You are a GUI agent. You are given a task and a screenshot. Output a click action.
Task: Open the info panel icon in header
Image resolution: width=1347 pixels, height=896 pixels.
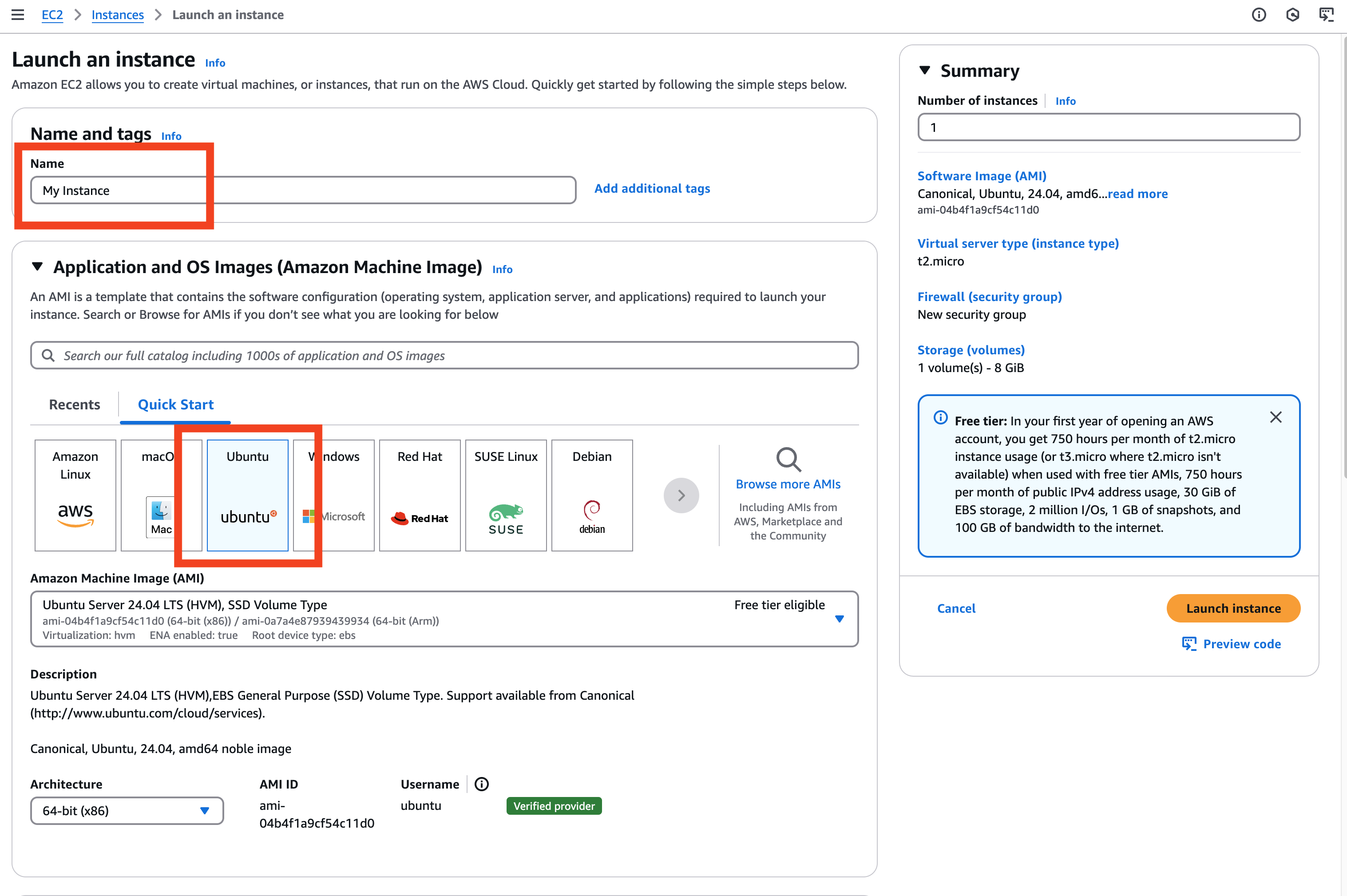point(1259,15)
